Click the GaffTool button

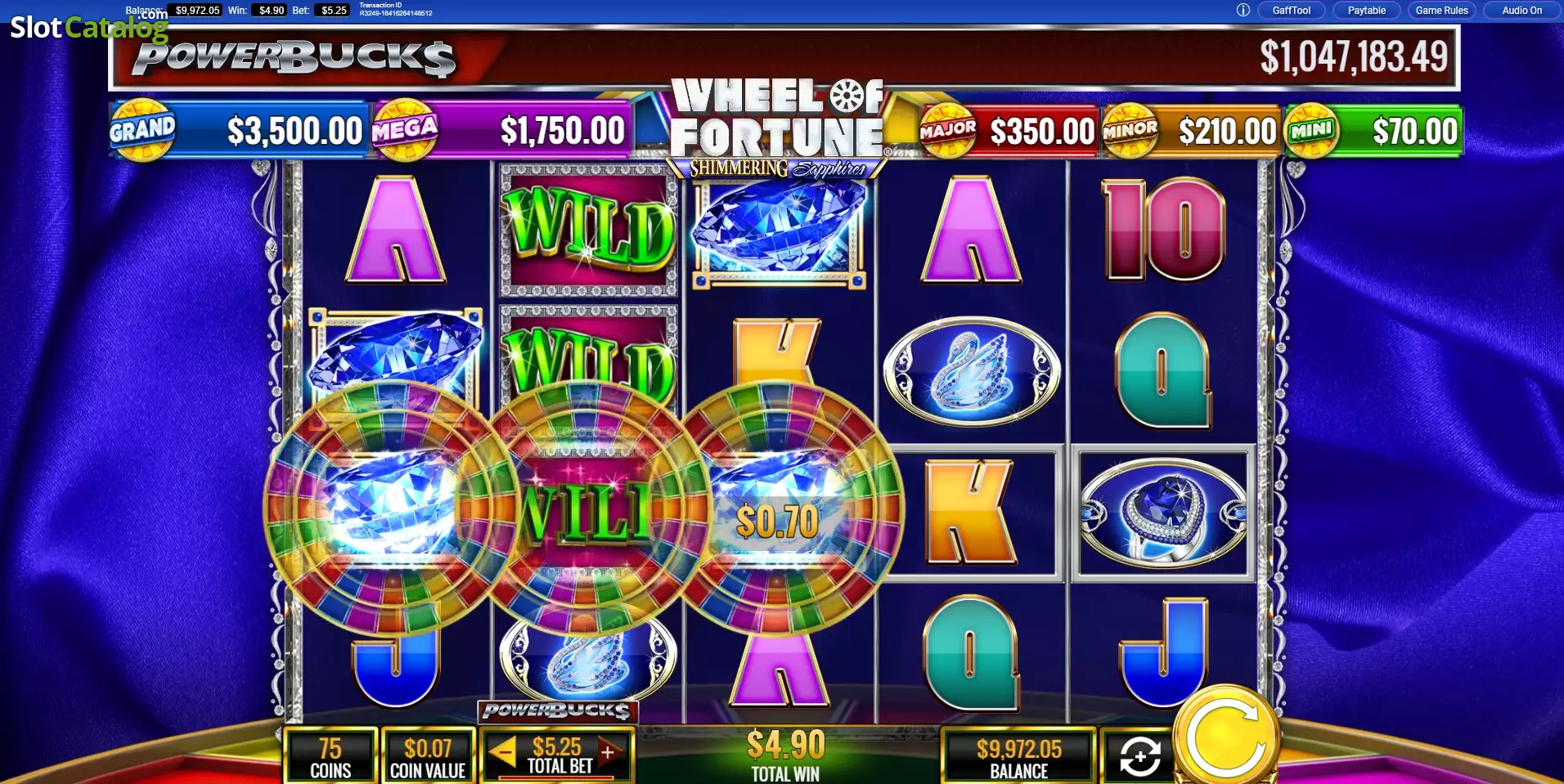(x=1291, y=11)
